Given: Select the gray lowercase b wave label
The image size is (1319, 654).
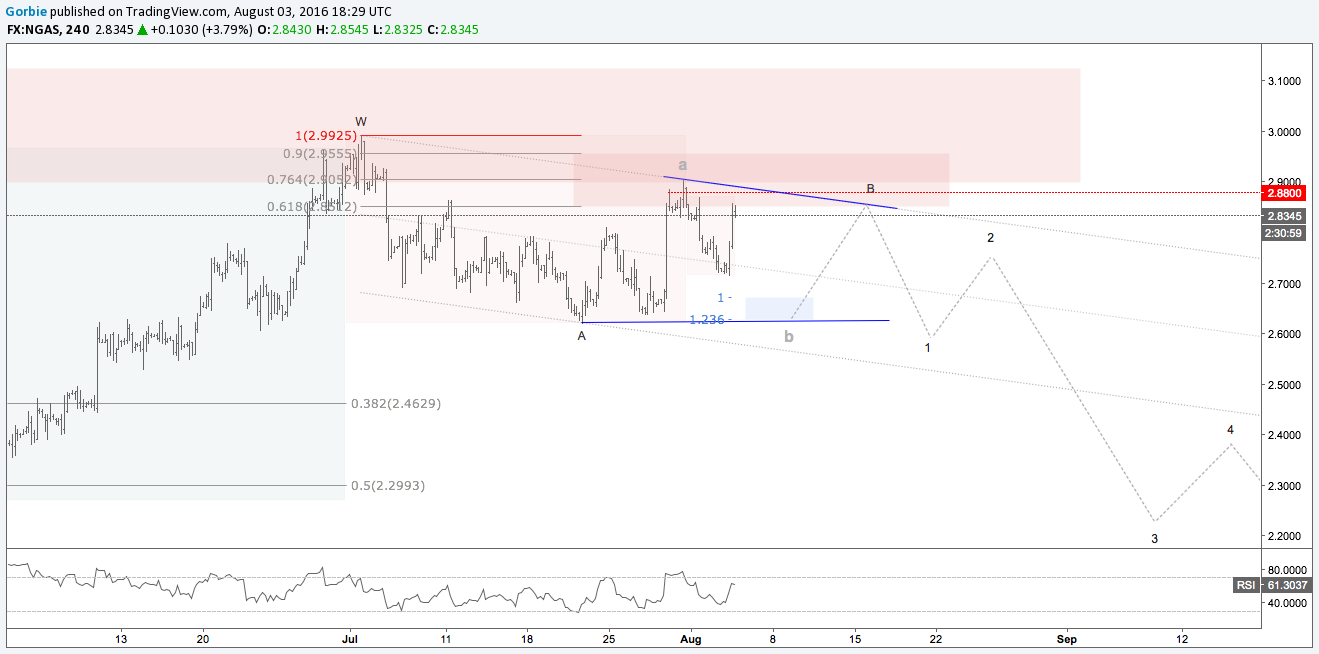Looking at the screenshot, I should pyautogui.click(x=789, y=336).
